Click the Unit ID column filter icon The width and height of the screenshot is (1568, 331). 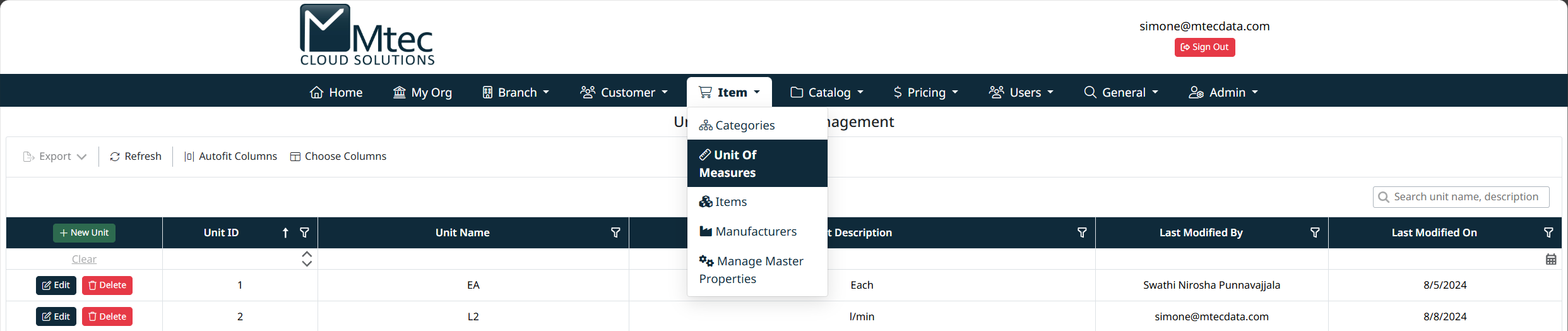(x=304, y=232)
